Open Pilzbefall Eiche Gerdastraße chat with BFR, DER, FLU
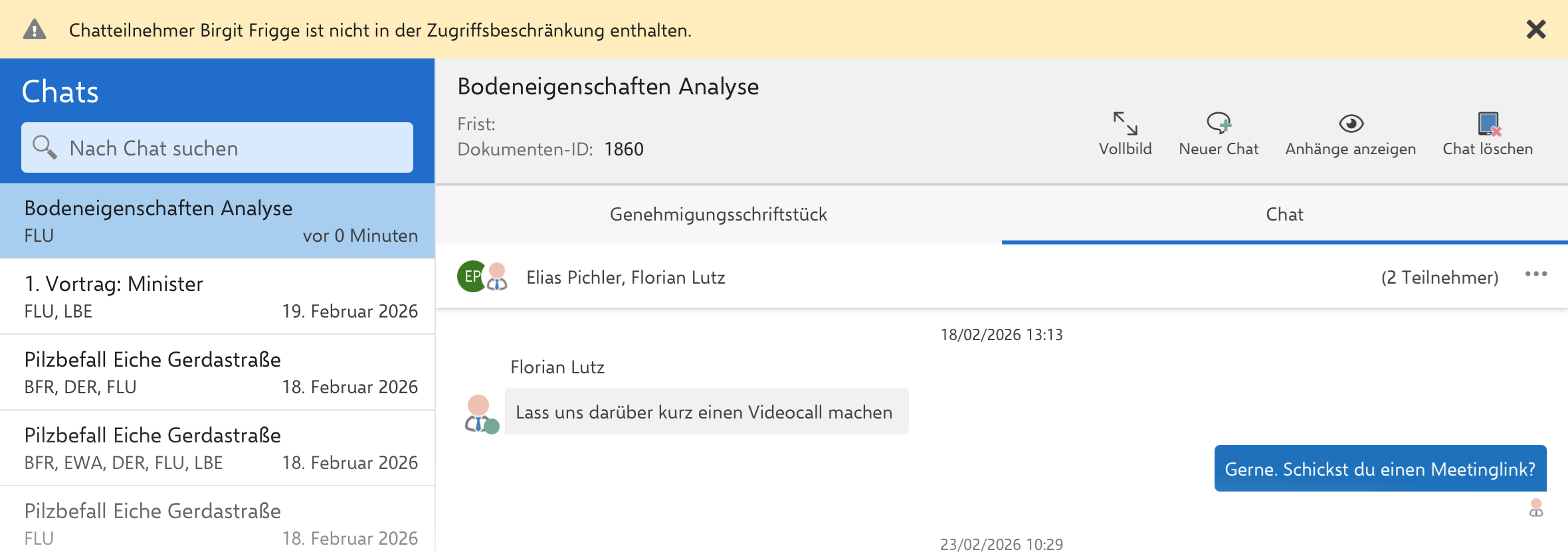1568x552 pixels. tap(217, 373)
